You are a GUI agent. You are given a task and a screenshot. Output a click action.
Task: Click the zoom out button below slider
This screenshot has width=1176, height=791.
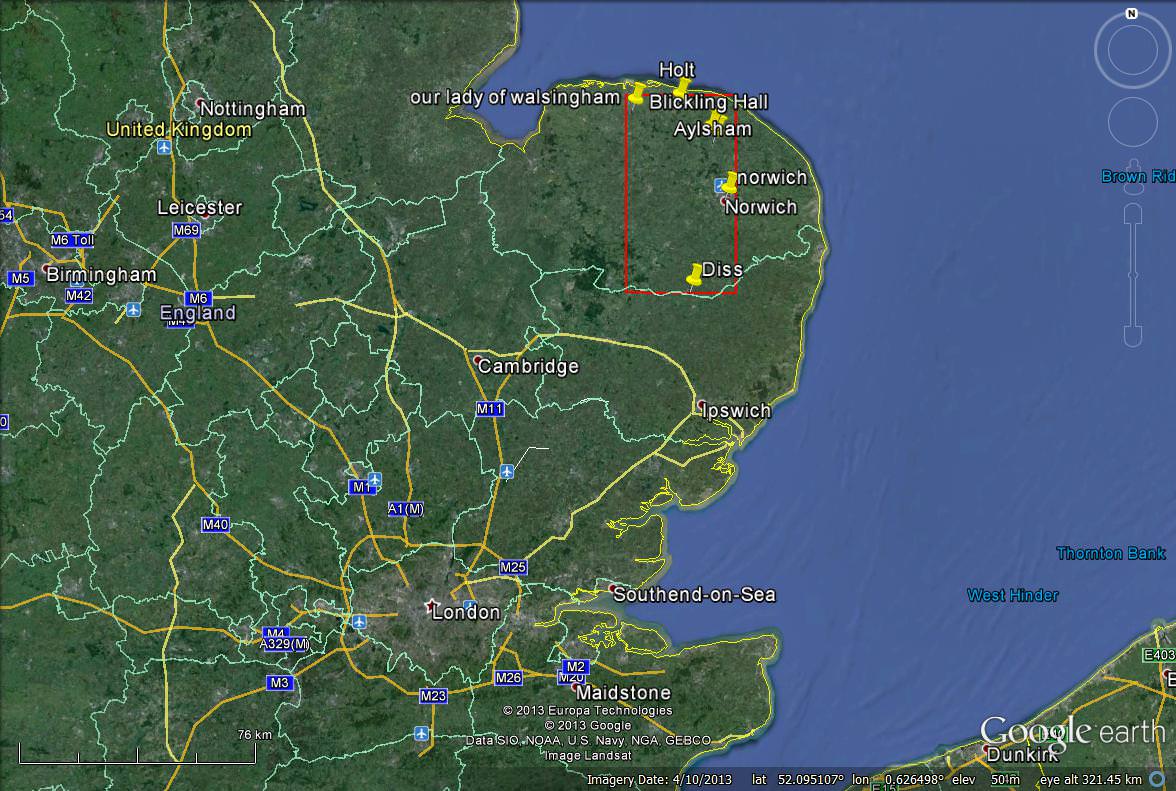click(1132, 337)
